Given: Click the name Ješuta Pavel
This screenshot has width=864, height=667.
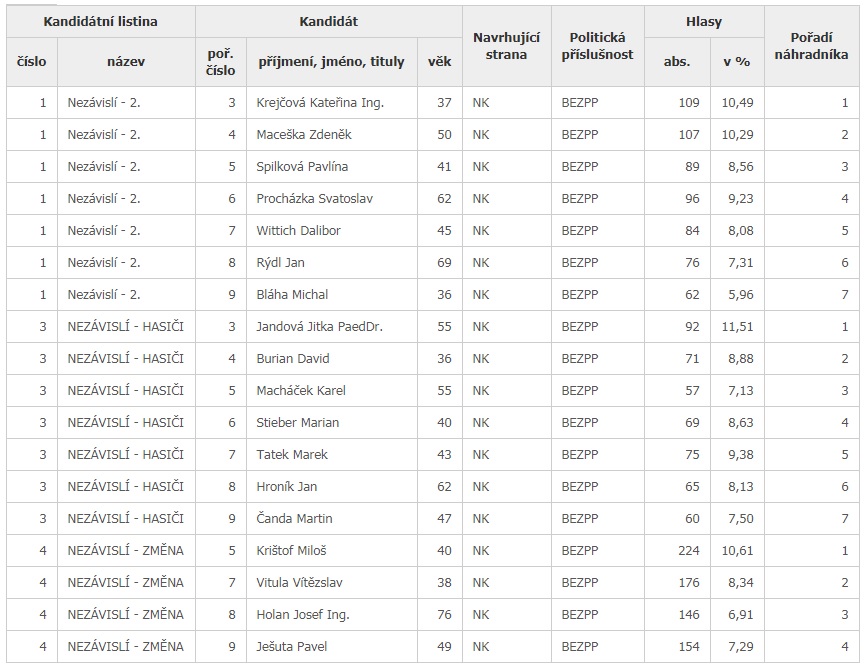Looking at the screenshot, I should point(291,646).
